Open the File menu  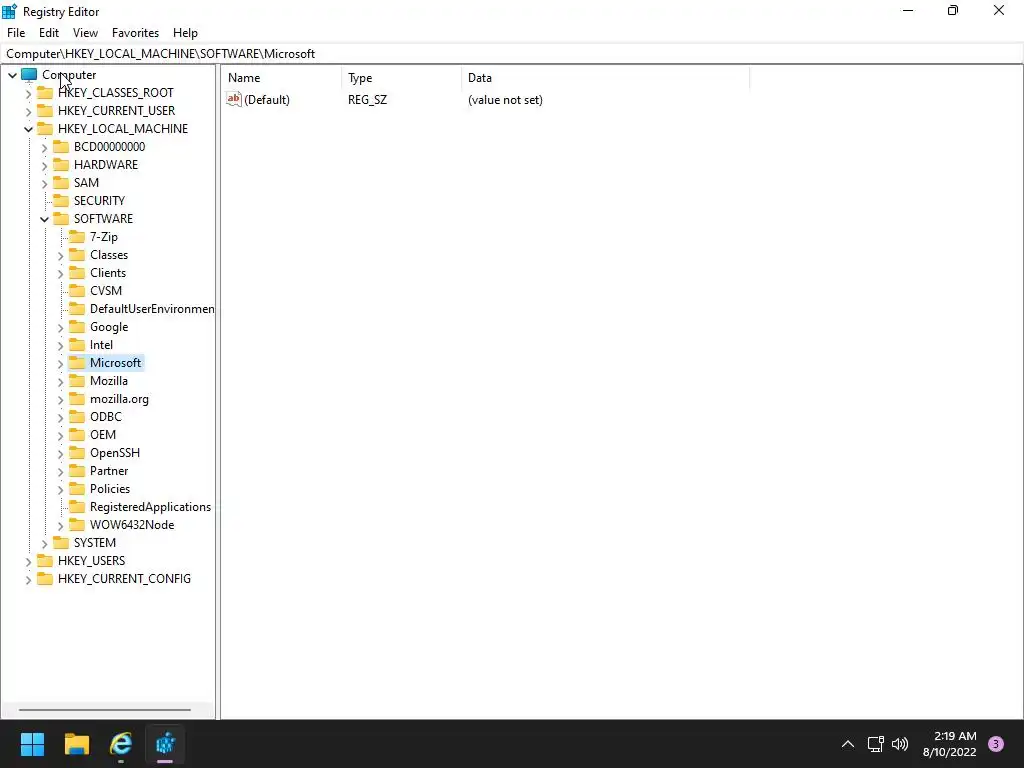16,33
